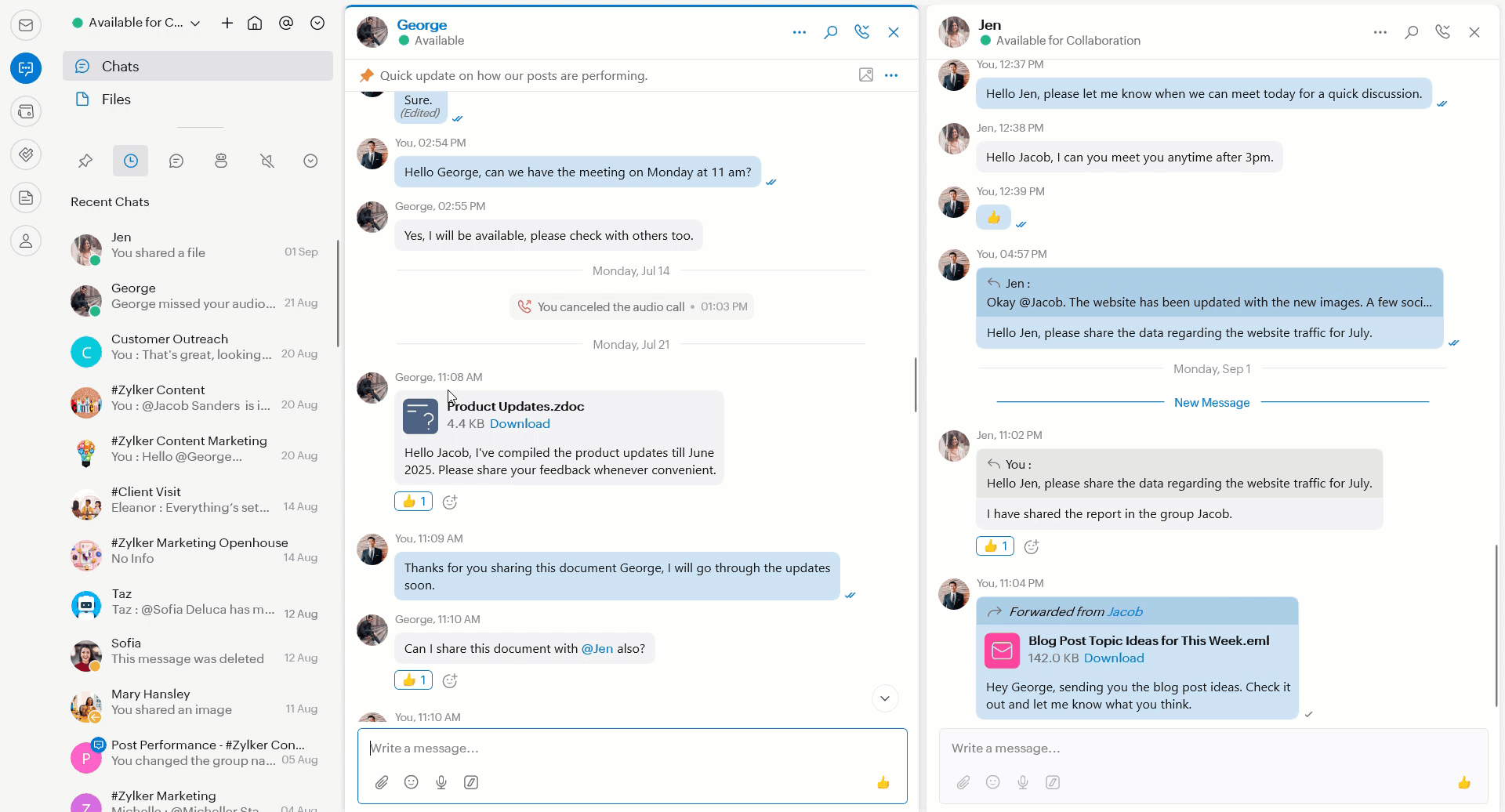Jump to latest message arrow in George chat
Image resolution: width=1505 pixels, height=812 pixels.
pyautogui.click(x=885, y=698)
